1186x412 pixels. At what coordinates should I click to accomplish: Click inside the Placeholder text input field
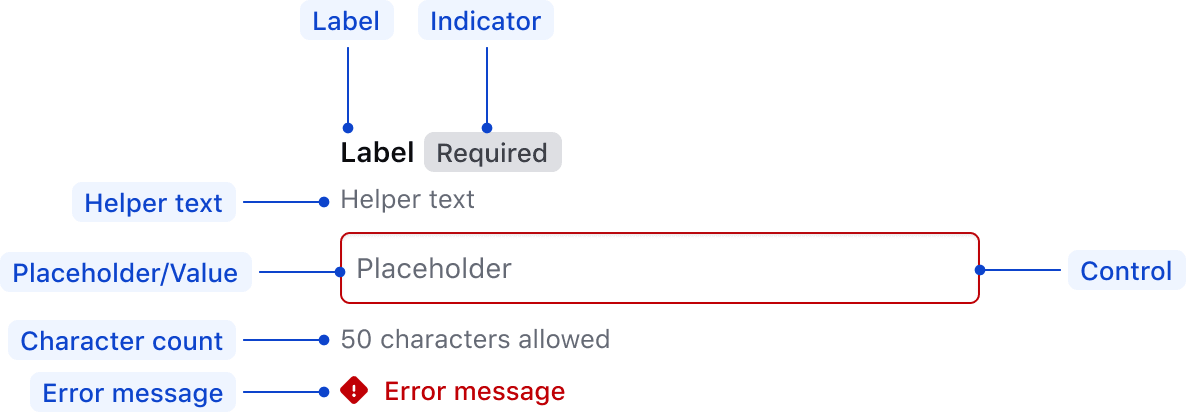(660, 268)
